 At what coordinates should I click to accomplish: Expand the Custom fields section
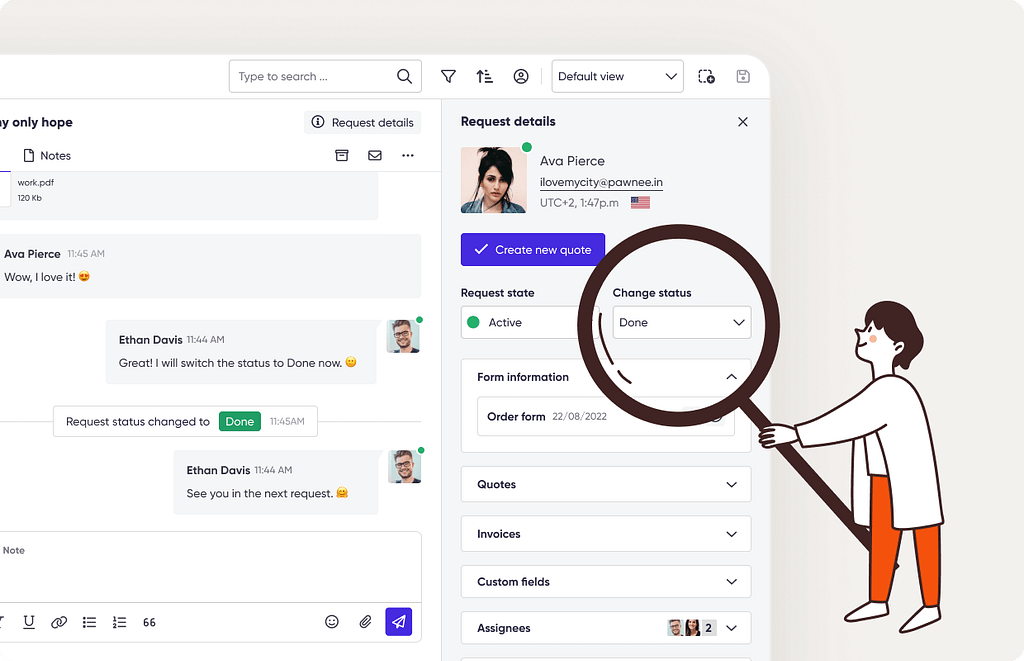(x=606, y=581)
